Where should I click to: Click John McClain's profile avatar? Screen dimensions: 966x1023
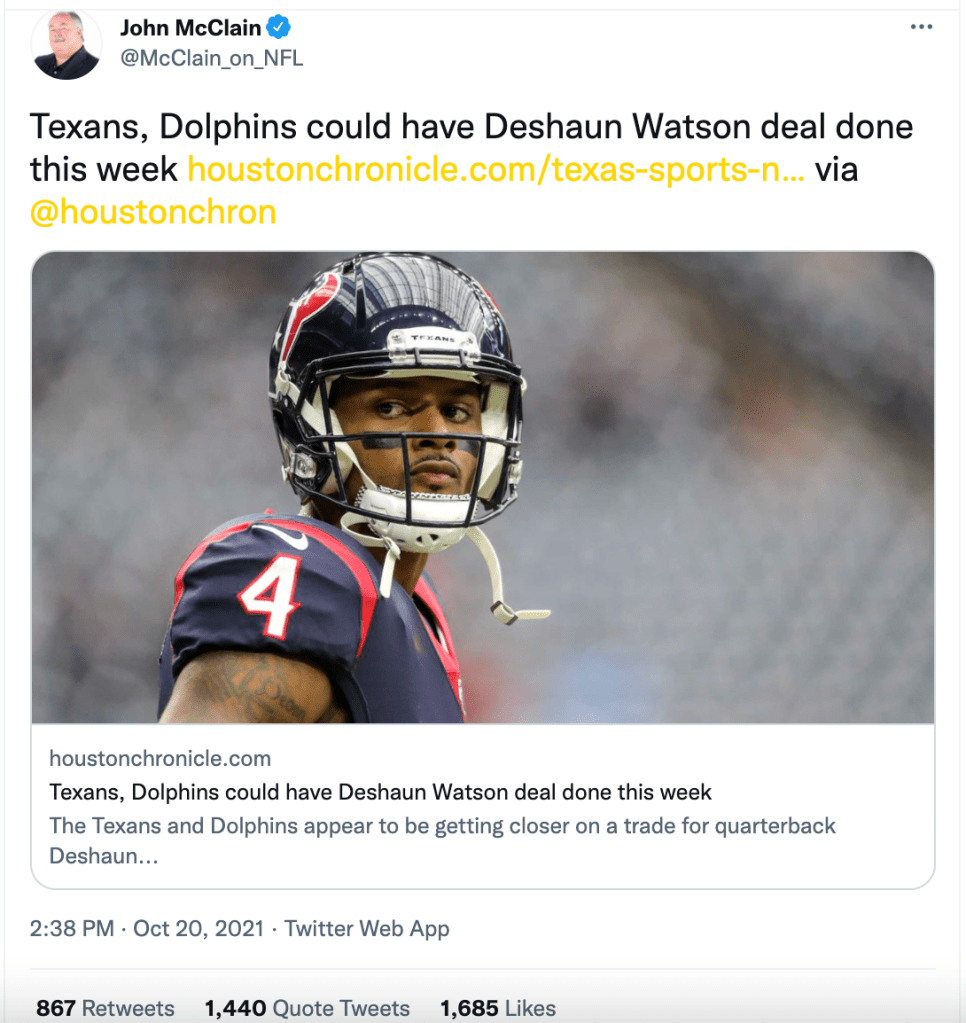point(66,44)
